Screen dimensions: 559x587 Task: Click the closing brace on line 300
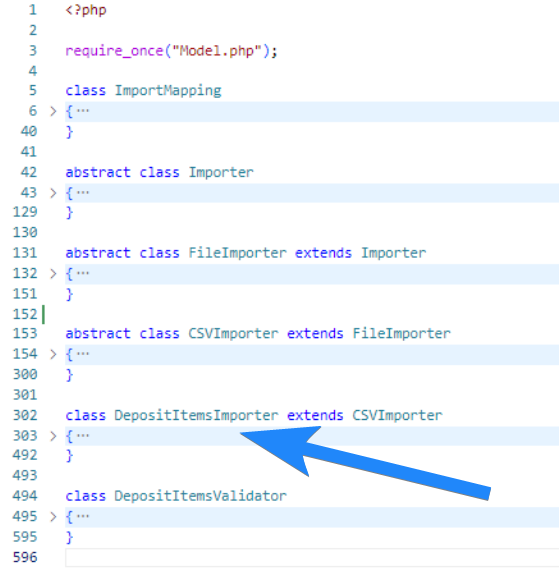pos(69,375)
